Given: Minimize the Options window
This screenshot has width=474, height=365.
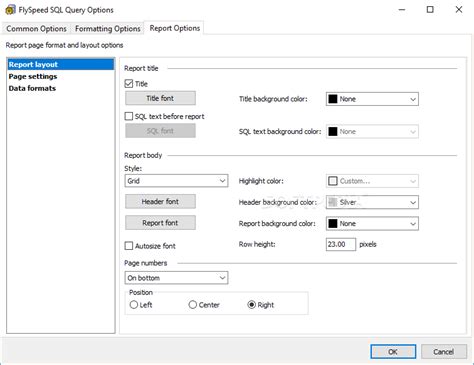Looking at the screenshot, I should [x=402, y=10].
